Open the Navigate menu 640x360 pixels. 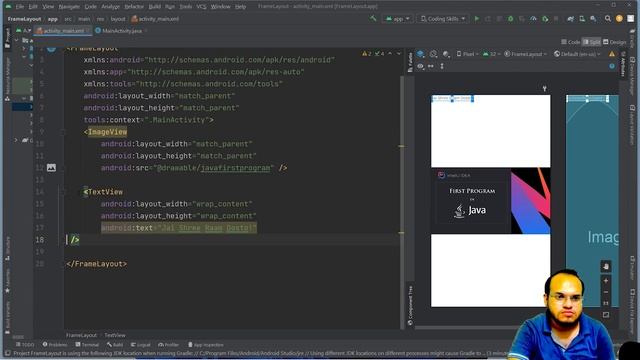[x=69, y=7]
